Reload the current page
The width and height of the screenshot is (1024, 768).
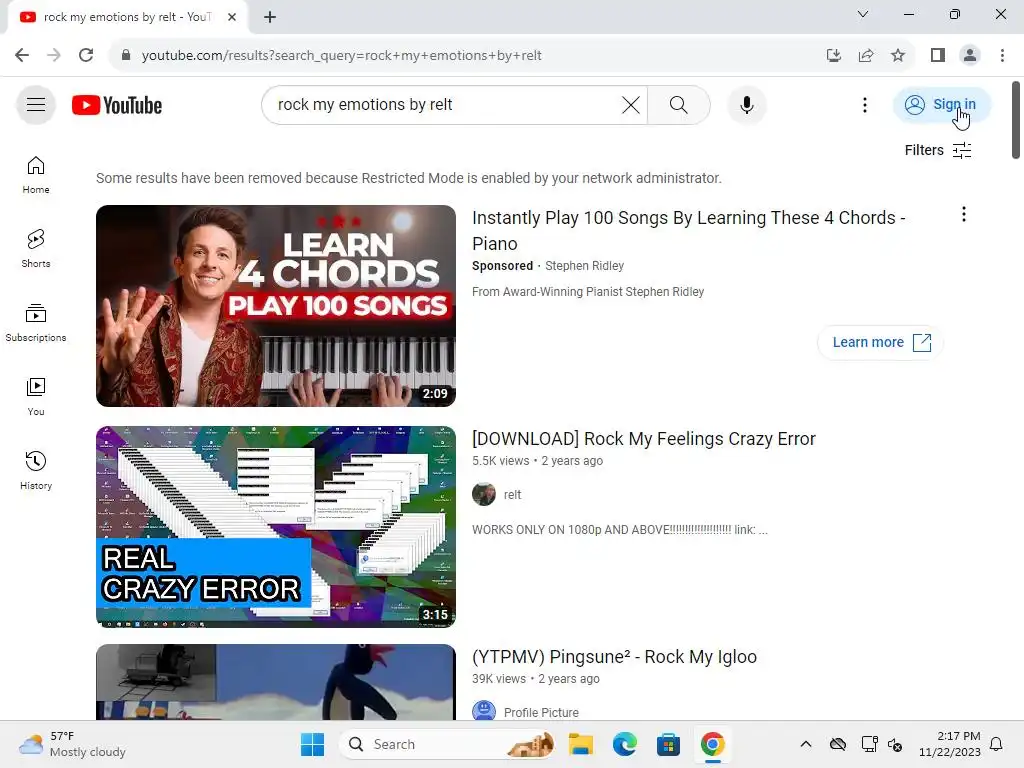click(86, 56)
